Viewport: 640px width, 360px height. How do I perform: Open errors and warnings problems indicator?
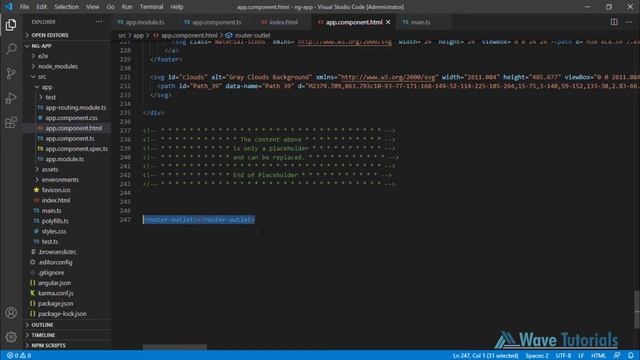(19, 356)
